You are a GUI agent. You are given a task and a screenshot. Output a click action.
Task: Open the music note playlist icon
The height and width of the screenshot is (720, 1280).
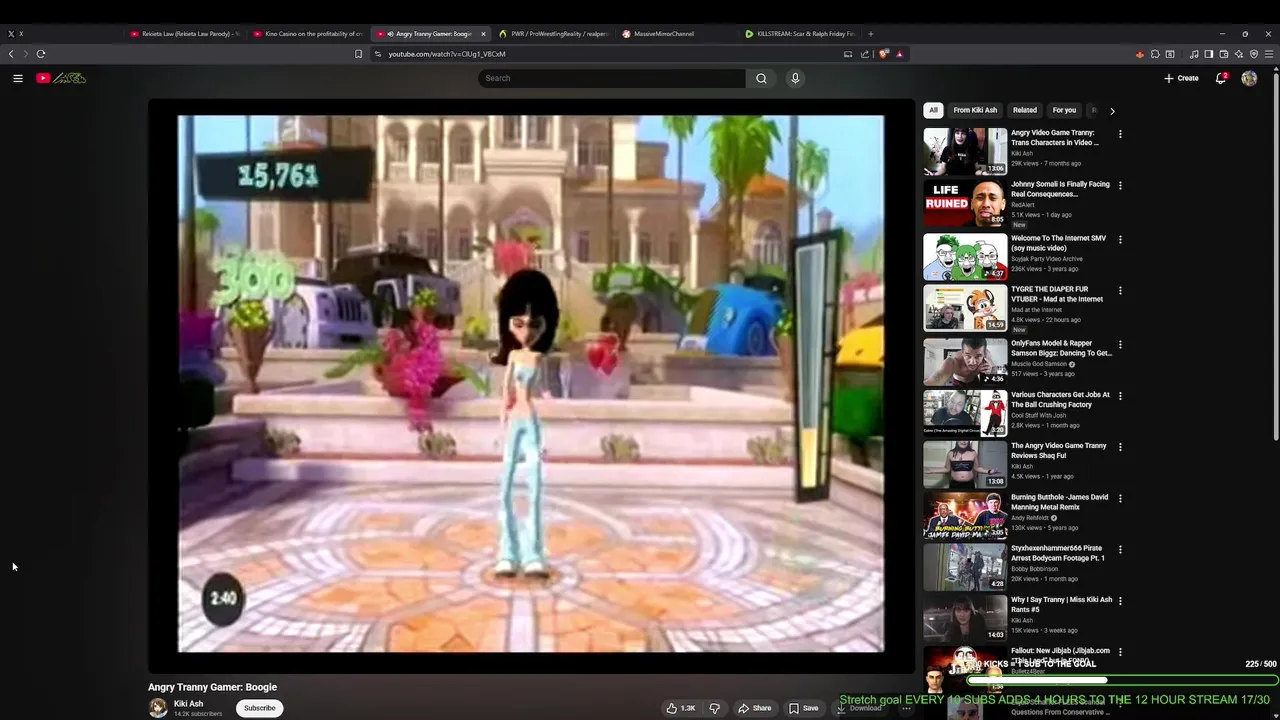(1194, 54)
